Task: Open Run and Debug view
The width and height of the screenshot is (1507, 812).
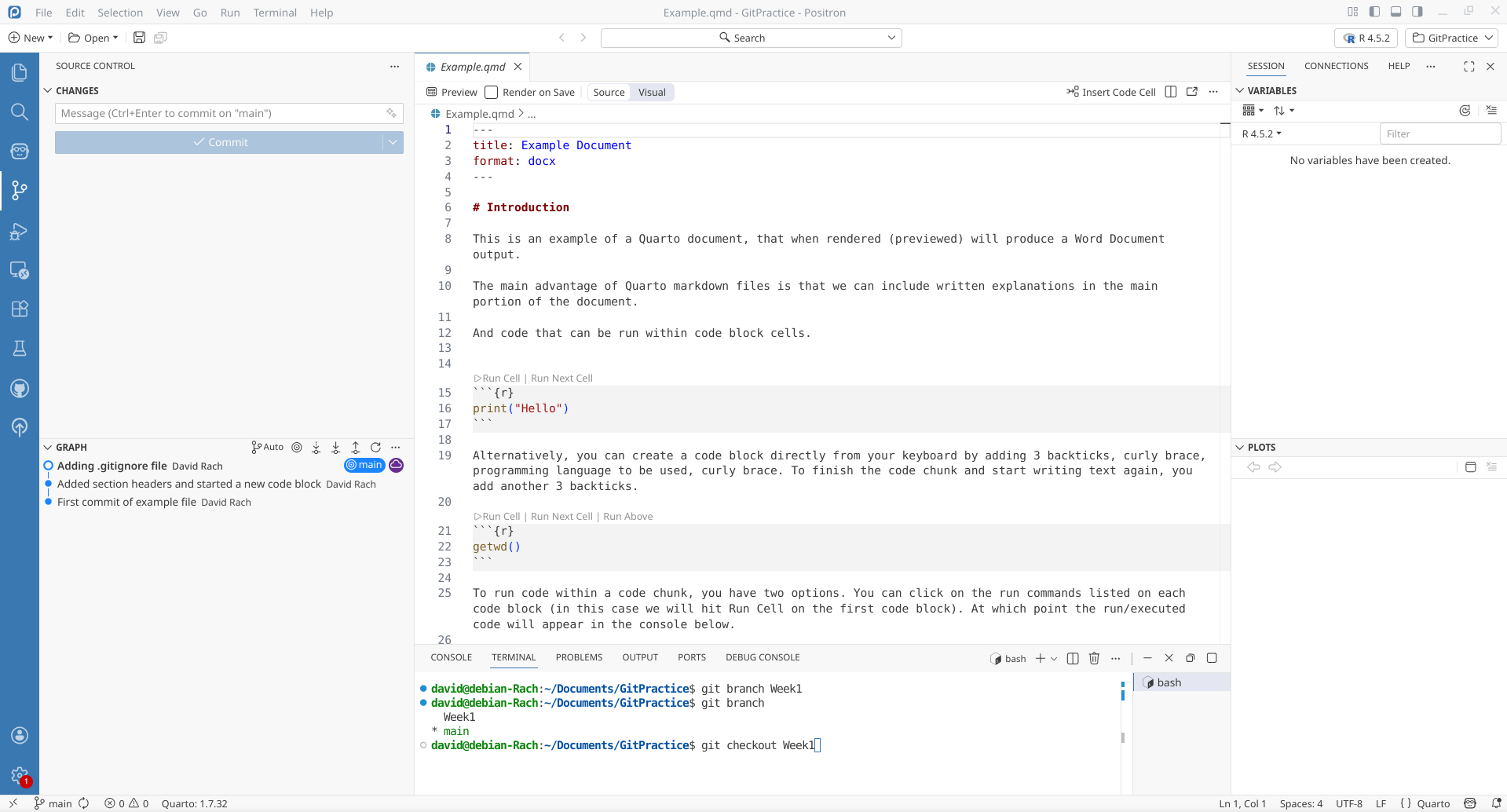Action: [20, 232]
